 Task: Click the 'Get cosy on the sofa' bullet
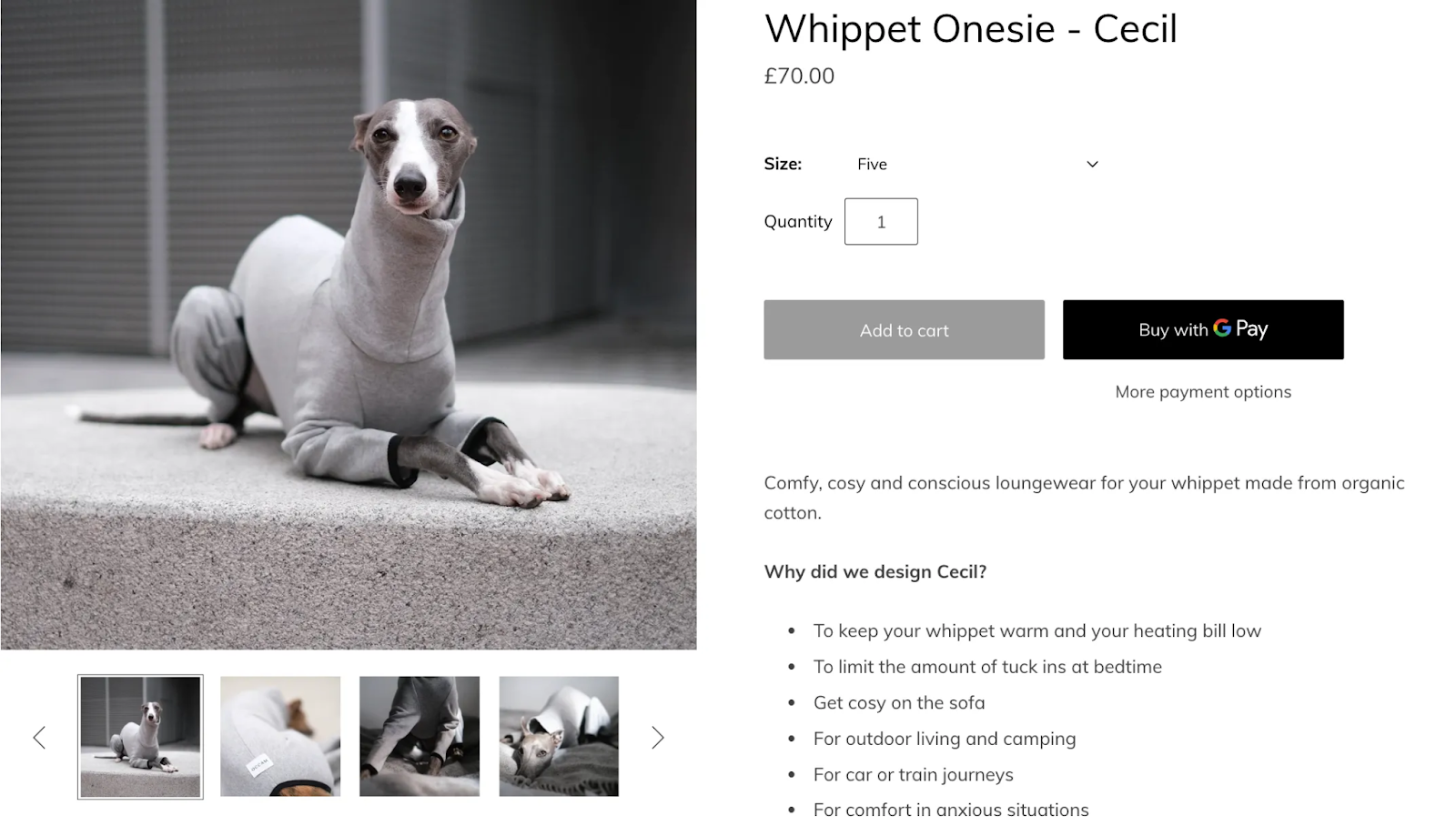click(899, 702)
